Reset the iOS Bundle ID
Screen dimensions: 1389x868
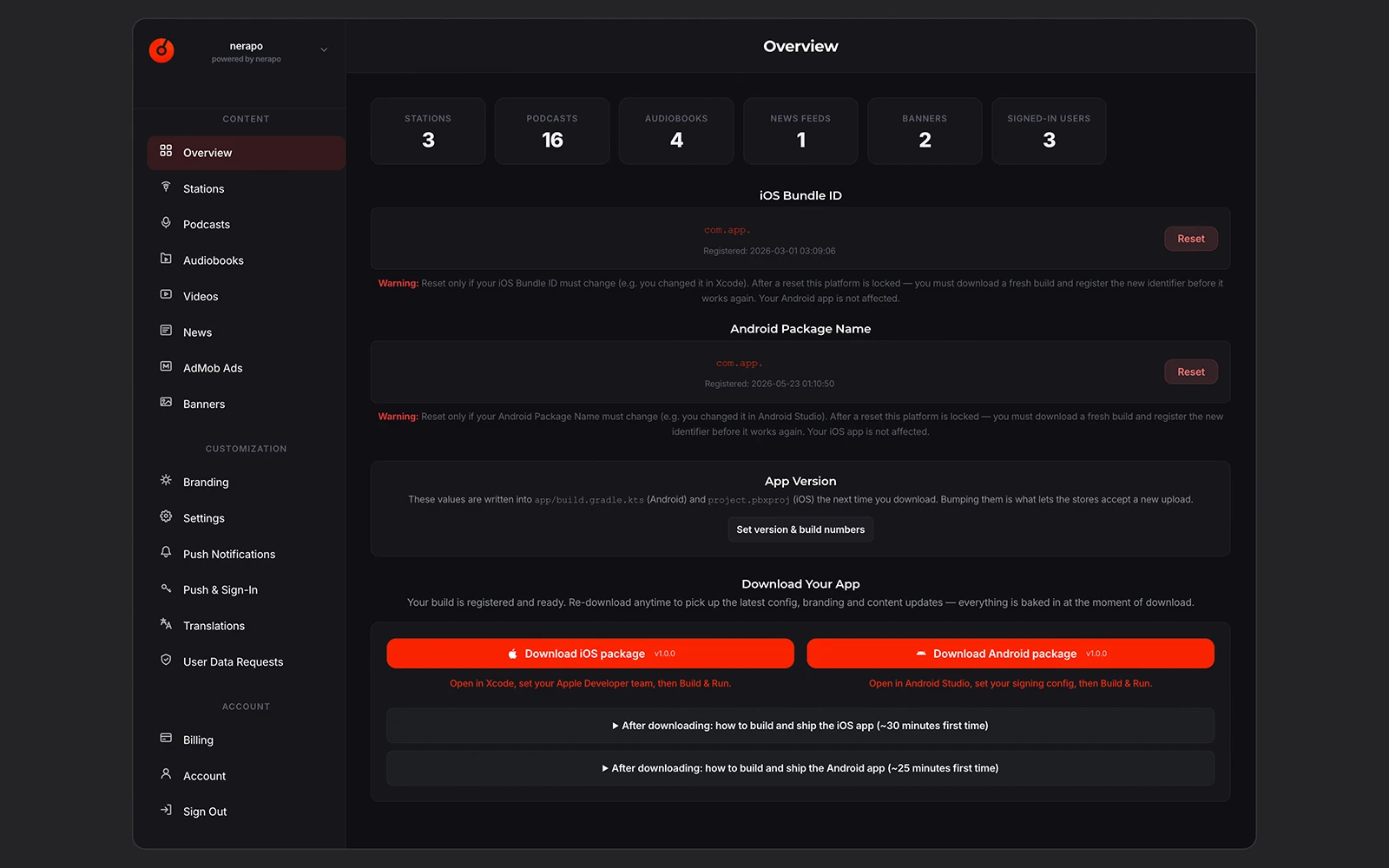[1190, 239]
